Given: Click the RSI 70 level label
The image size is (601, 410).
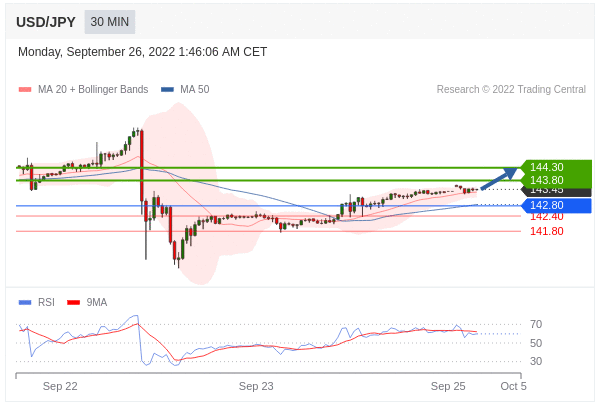Looking at the screenshot, I should [x=536, y=324].
